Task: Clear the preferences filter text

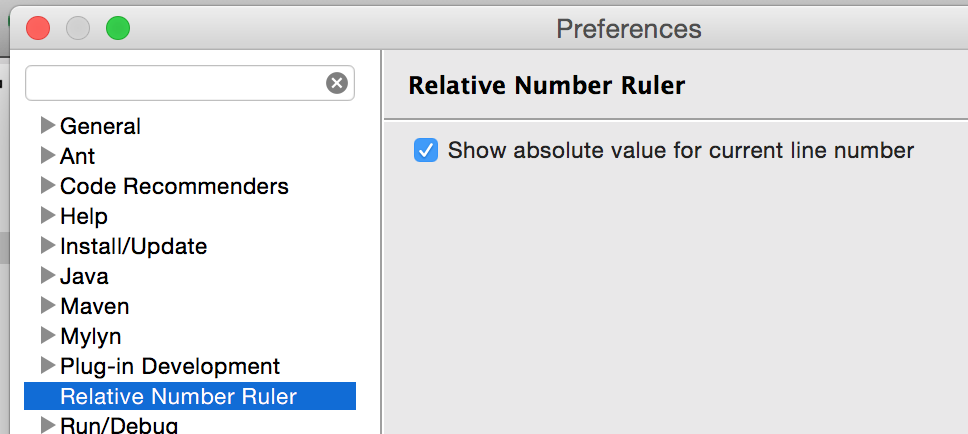Action: pyautogui.click(x=337, y=83)
